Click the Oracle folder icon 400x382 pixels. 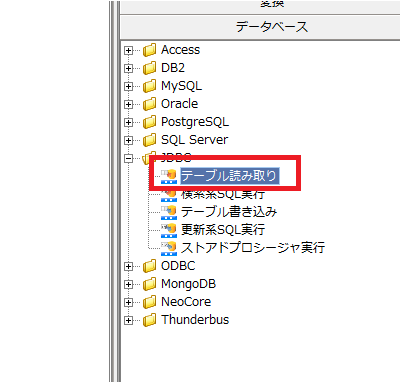(149, 104)
